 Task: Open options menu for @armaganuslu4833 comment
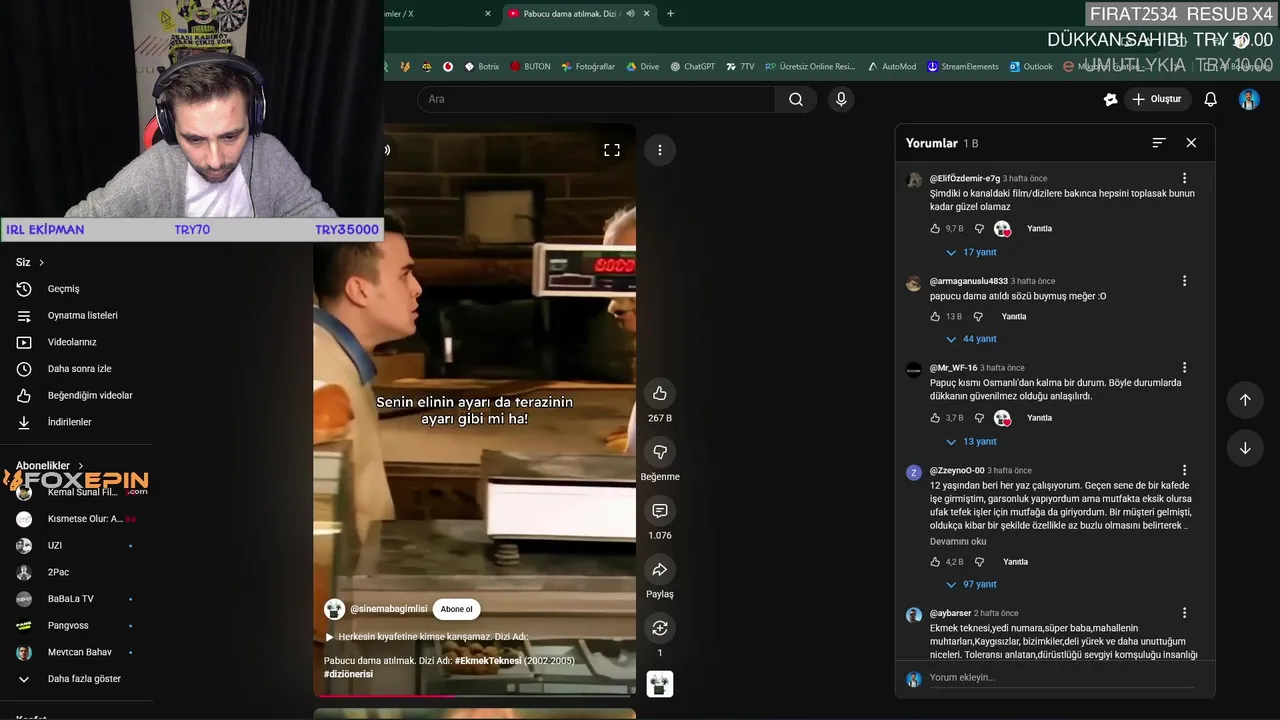click(x=1185, y=282)
